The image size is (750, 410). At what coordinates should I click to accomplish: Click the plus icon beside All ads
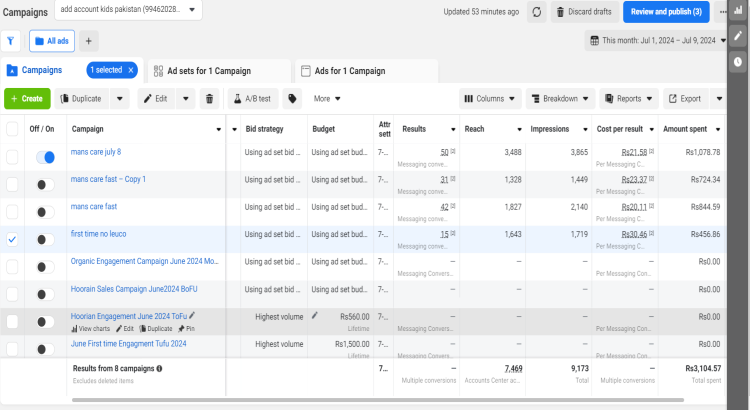tap(88, 41)
